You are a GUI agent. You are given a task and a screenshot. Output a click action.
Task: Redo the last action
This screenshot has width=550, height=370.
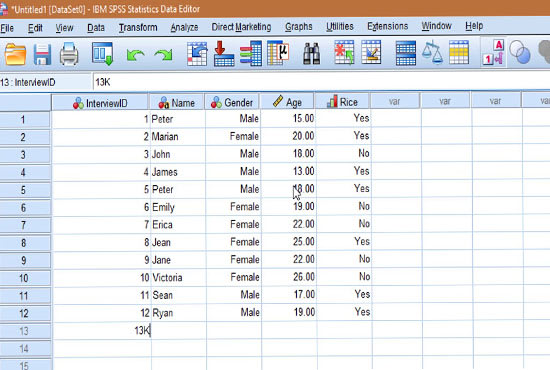[163, 55]
